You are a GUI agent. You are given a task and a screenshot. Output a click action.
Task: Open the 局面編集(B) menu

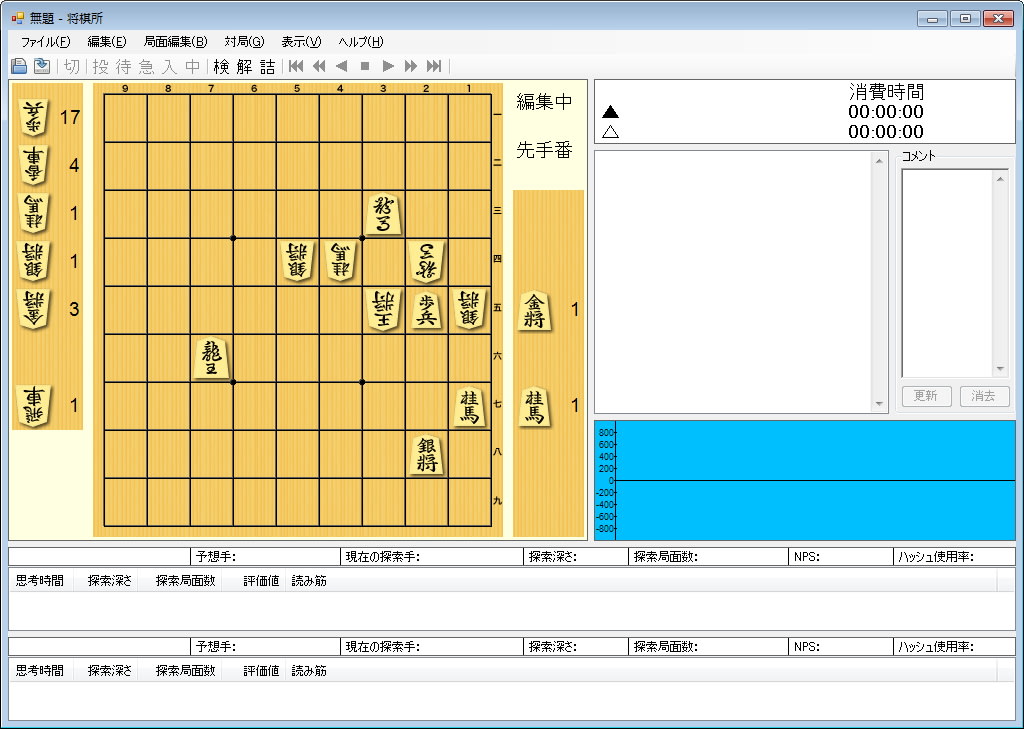[175, 42]
